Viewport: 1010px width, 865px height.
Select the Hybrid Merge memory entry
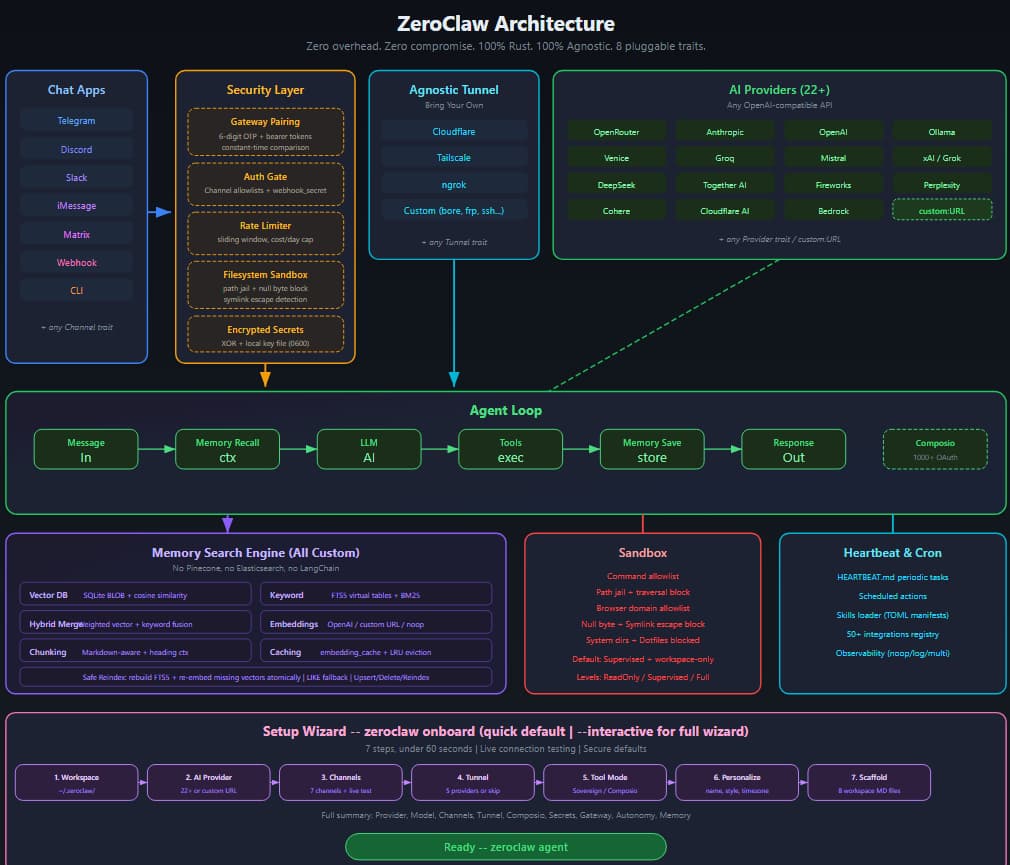(x=134, y=622)
